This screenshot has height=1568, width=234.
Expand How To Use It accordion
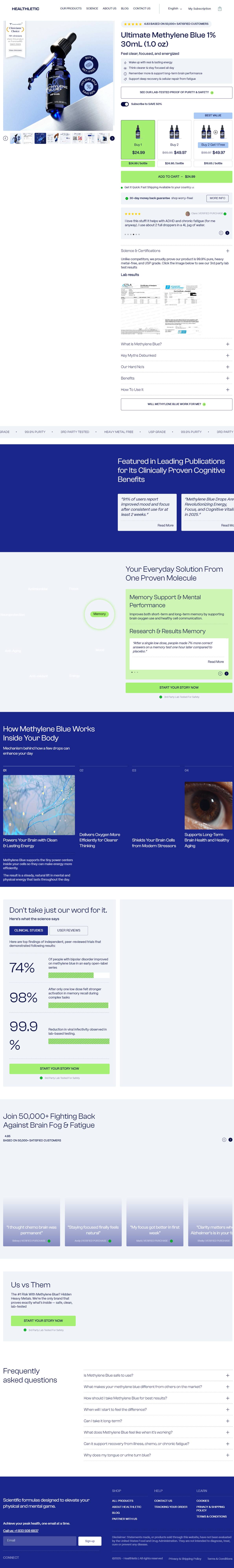176,389
